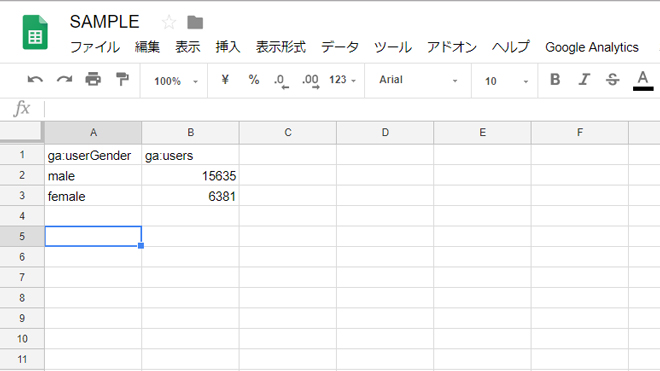660x371 pixels.
Task: Open the Arial font dropdown
Action: [x=418, y=80]
